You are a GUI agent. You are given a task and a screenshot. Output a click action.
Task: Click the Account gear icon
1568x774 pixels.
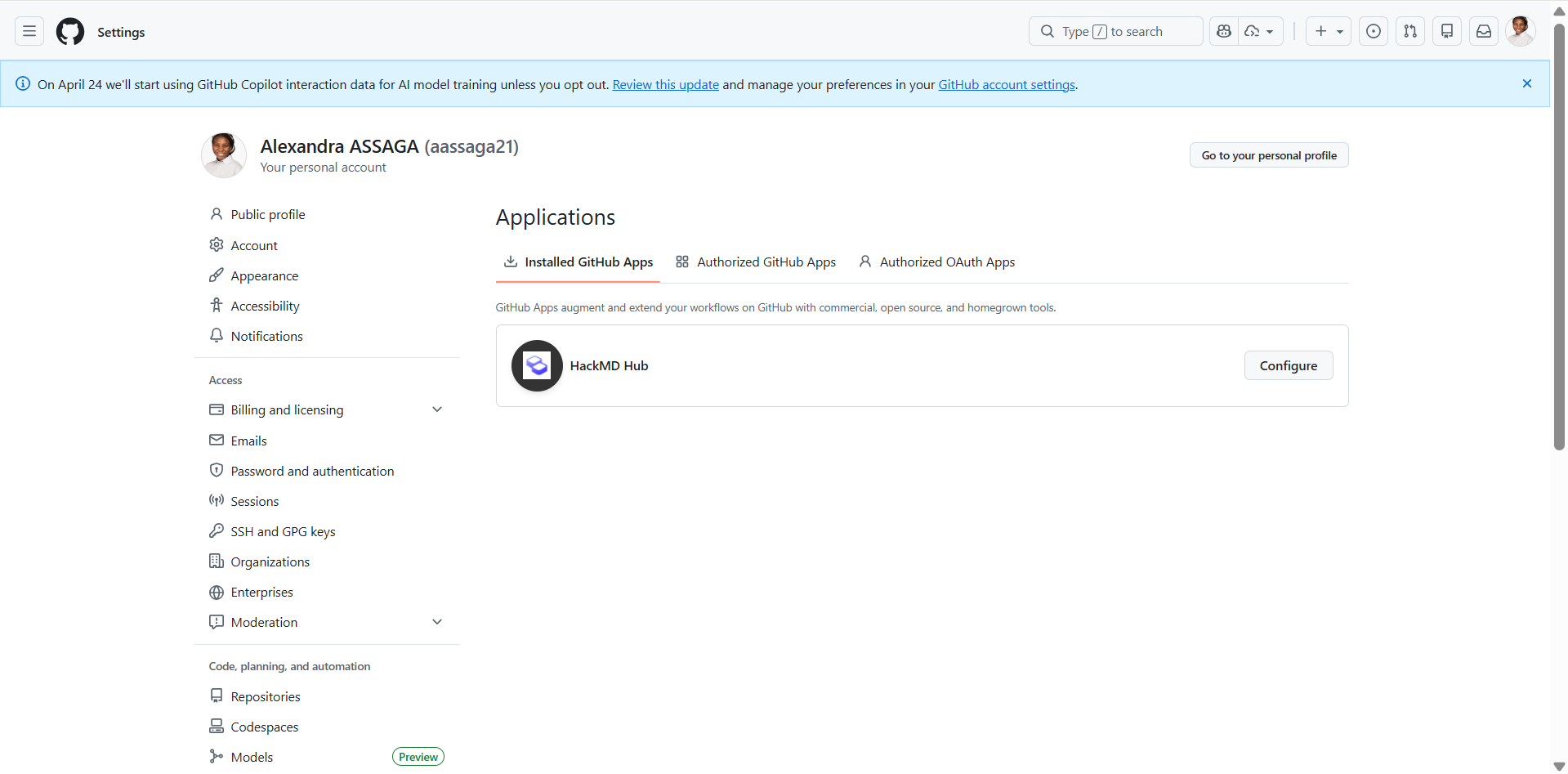tap(217, 244)
